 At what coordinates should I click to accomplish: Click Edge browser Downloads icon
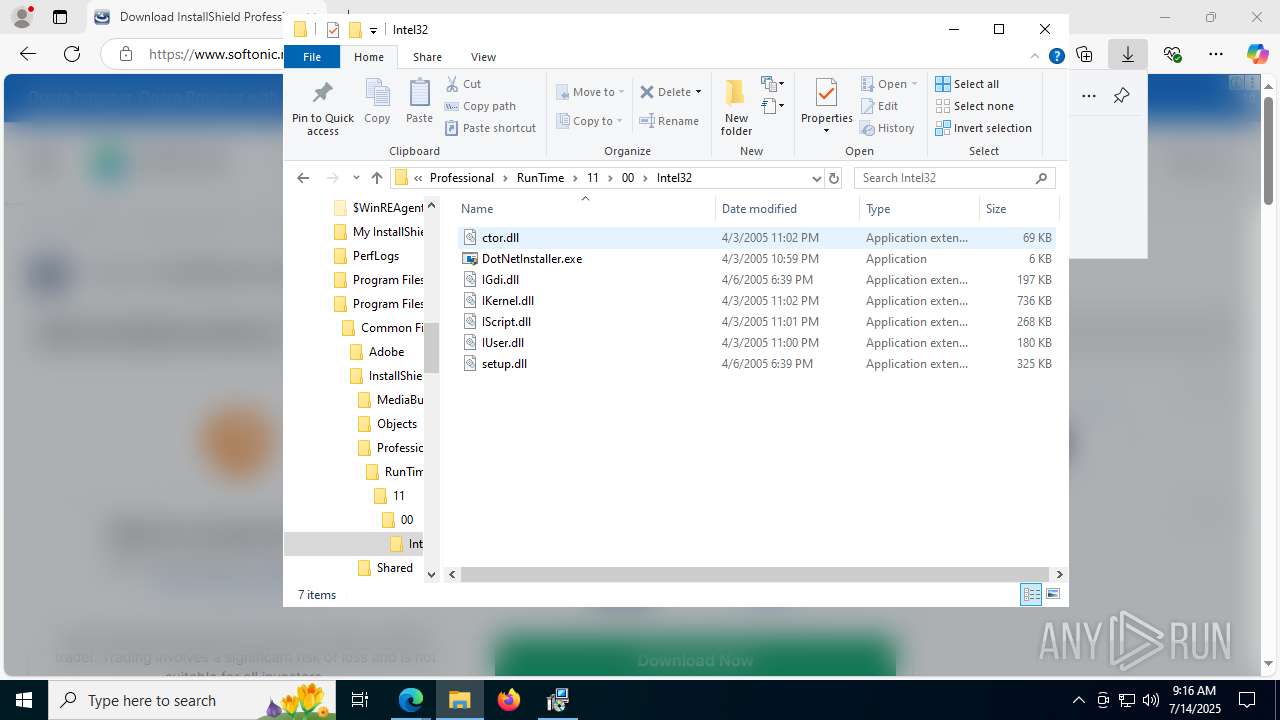click(1127, 54)
